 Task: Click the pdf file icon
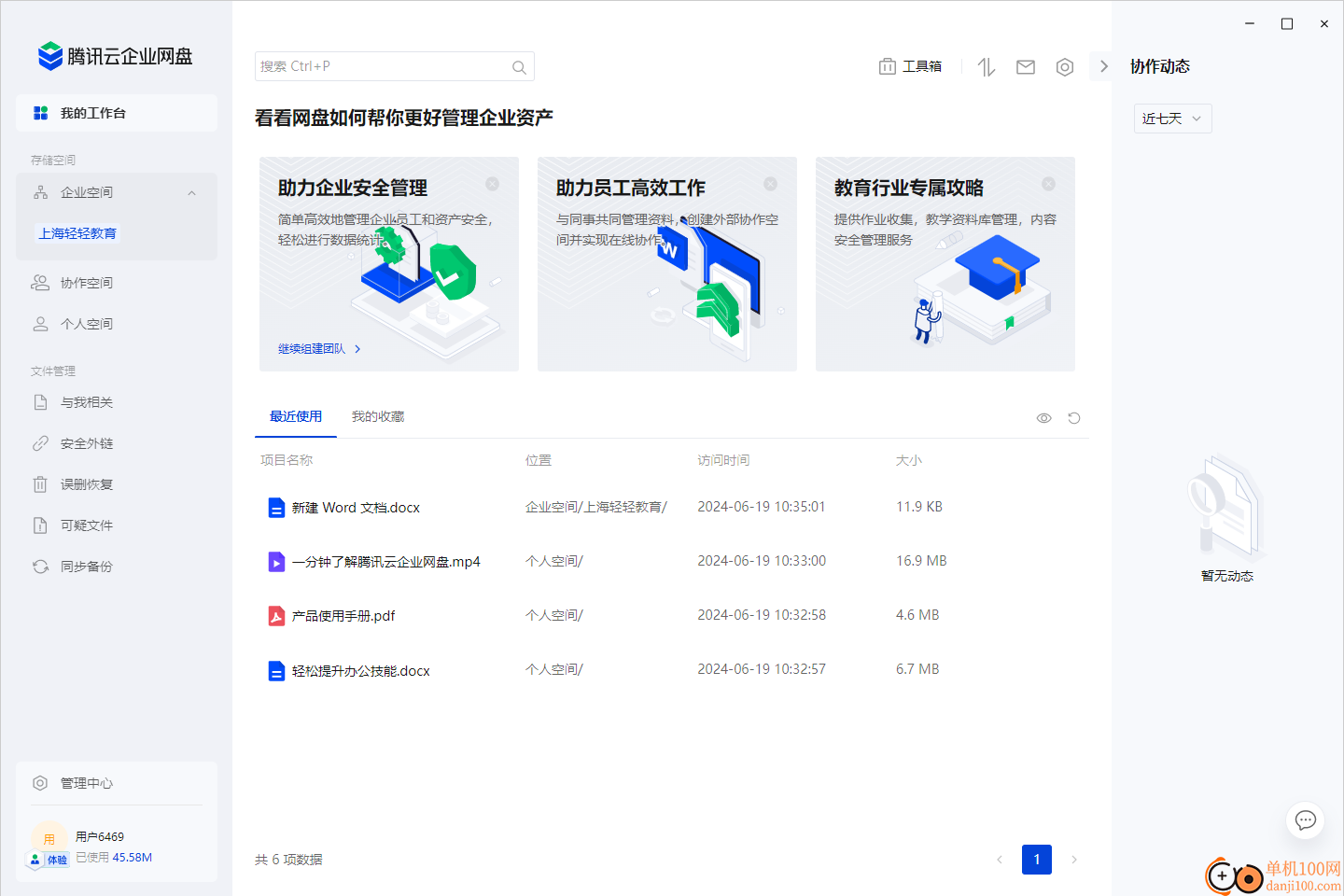276,616
